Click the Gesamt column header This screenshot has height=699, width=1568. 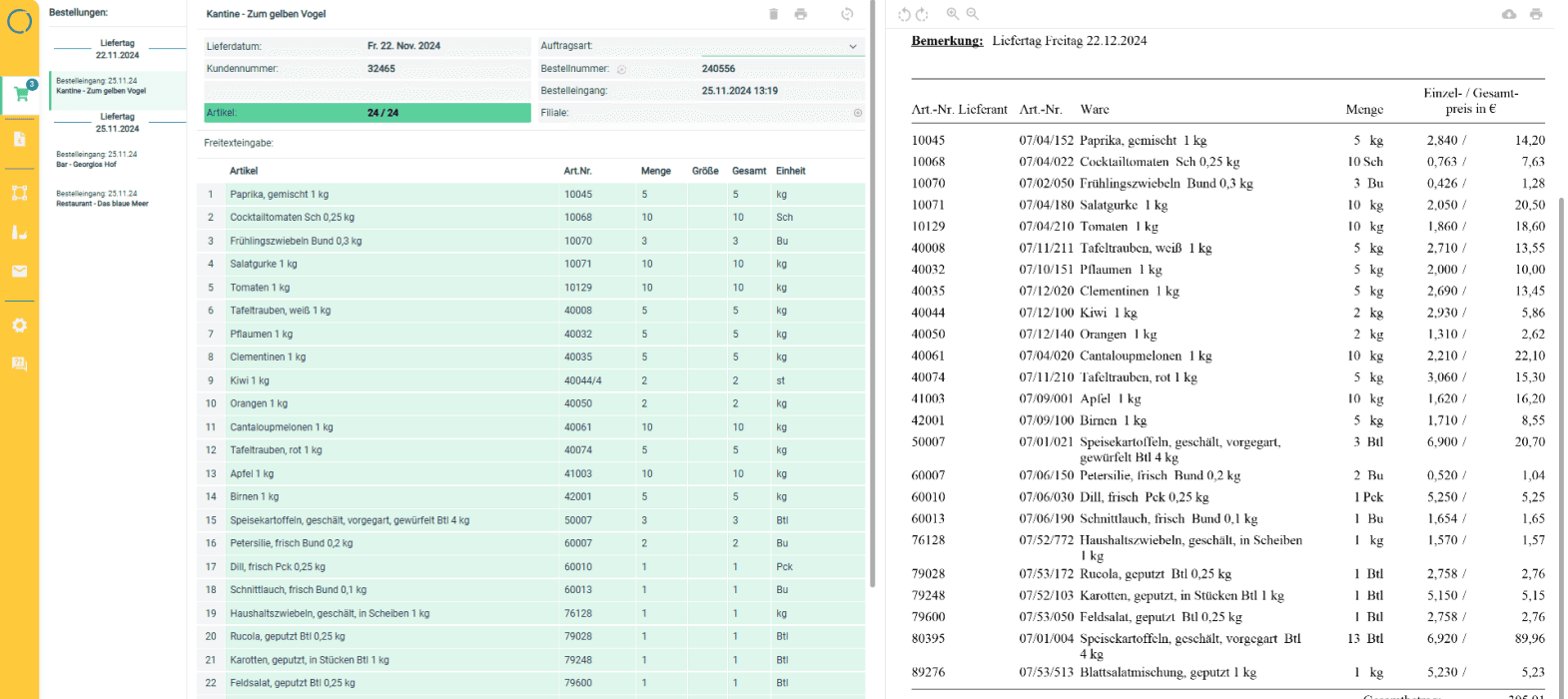[749, 171]
